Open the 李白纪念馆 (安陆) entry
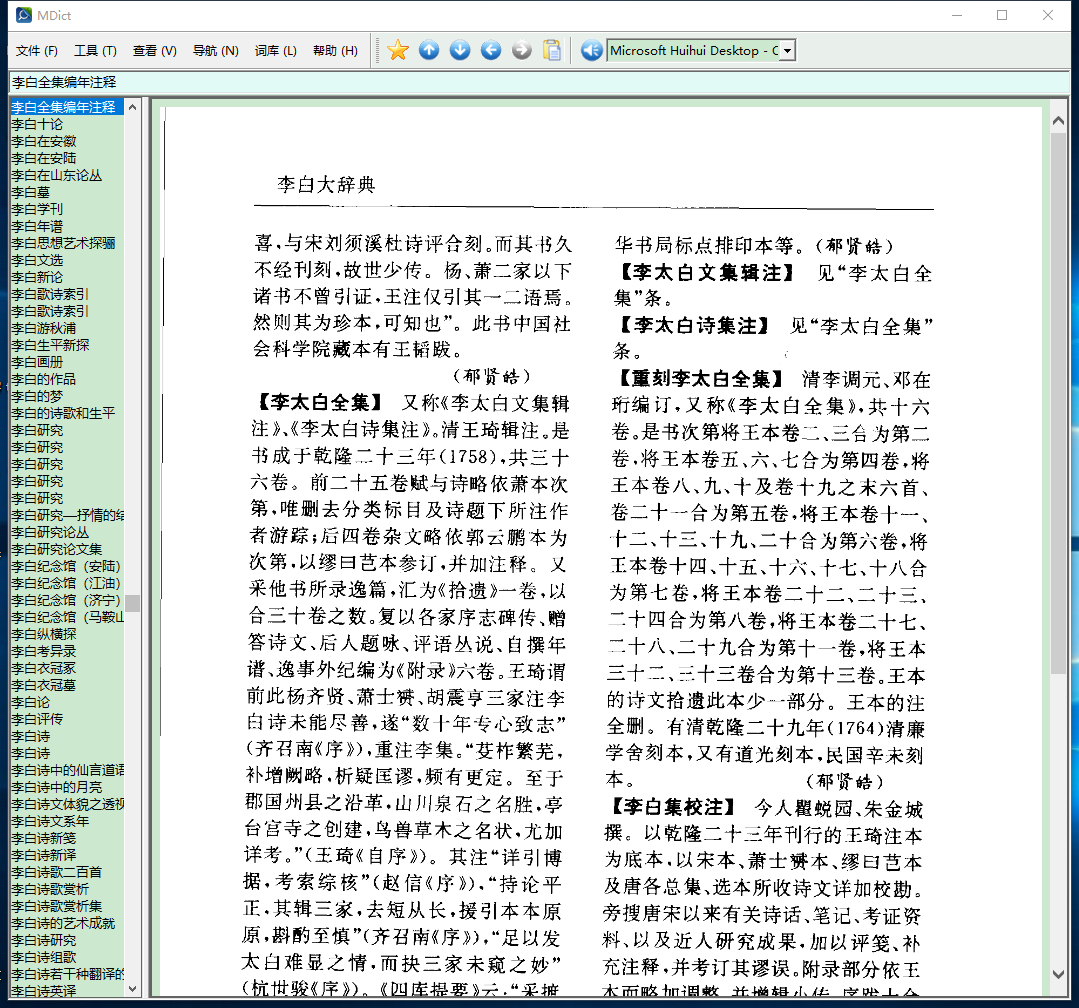The image size is (1079, 1008). tap(66, 566)
